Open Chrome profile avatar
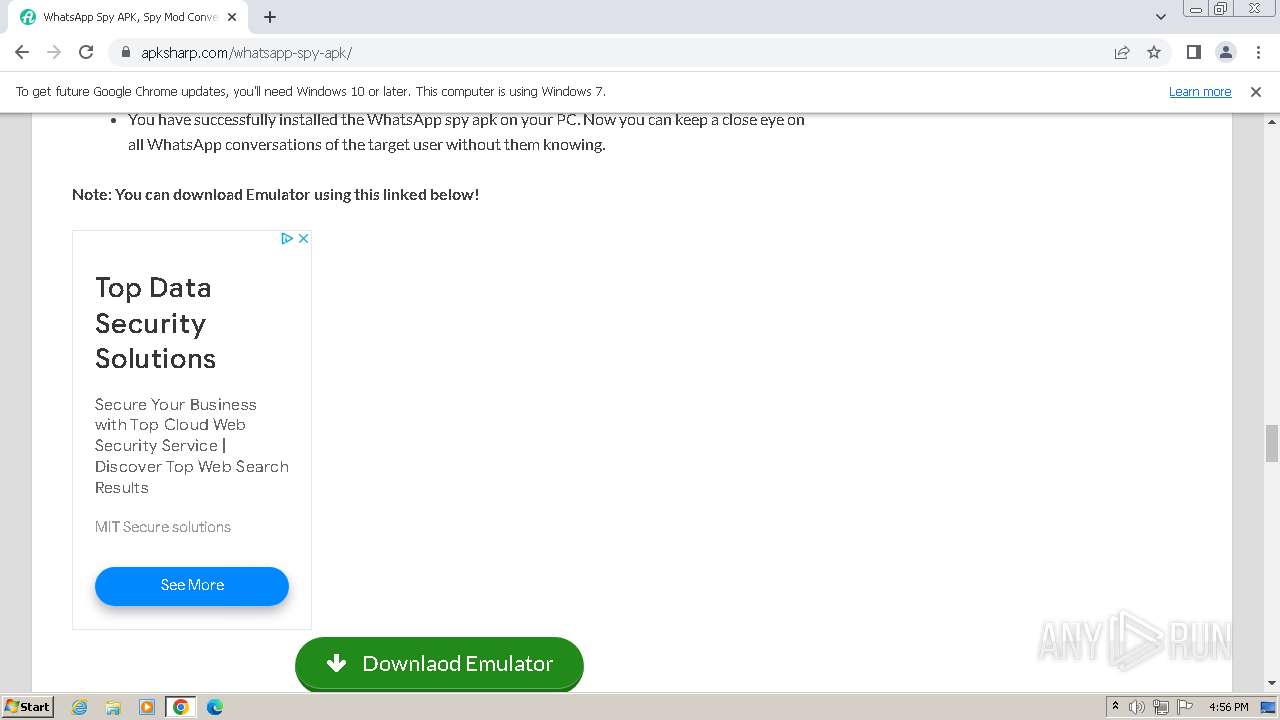This screenshot has width=1280, height=720. click(1225, 52)
